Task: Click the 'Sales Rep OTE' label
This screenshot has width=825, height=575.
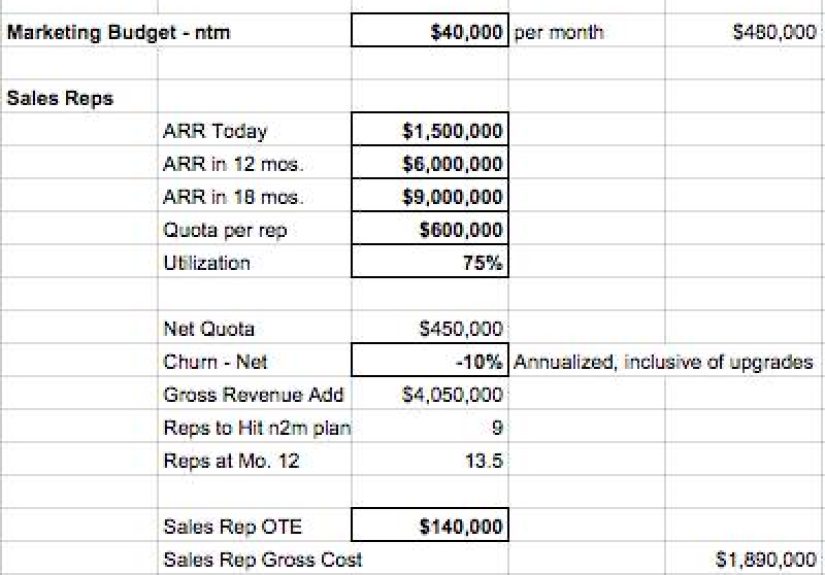Action: (x=233, y=527)
